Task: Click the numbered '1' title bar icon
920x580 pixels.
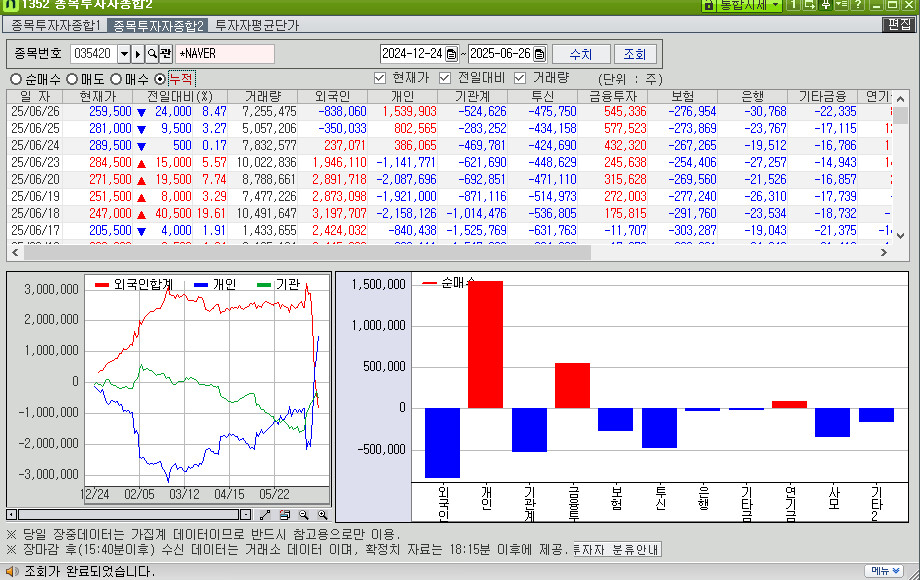Action: click(x=793, y=5)
